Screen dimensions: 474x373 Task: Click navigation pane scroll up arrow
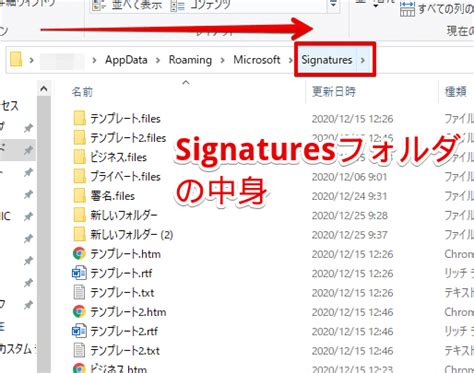(44, 89)
